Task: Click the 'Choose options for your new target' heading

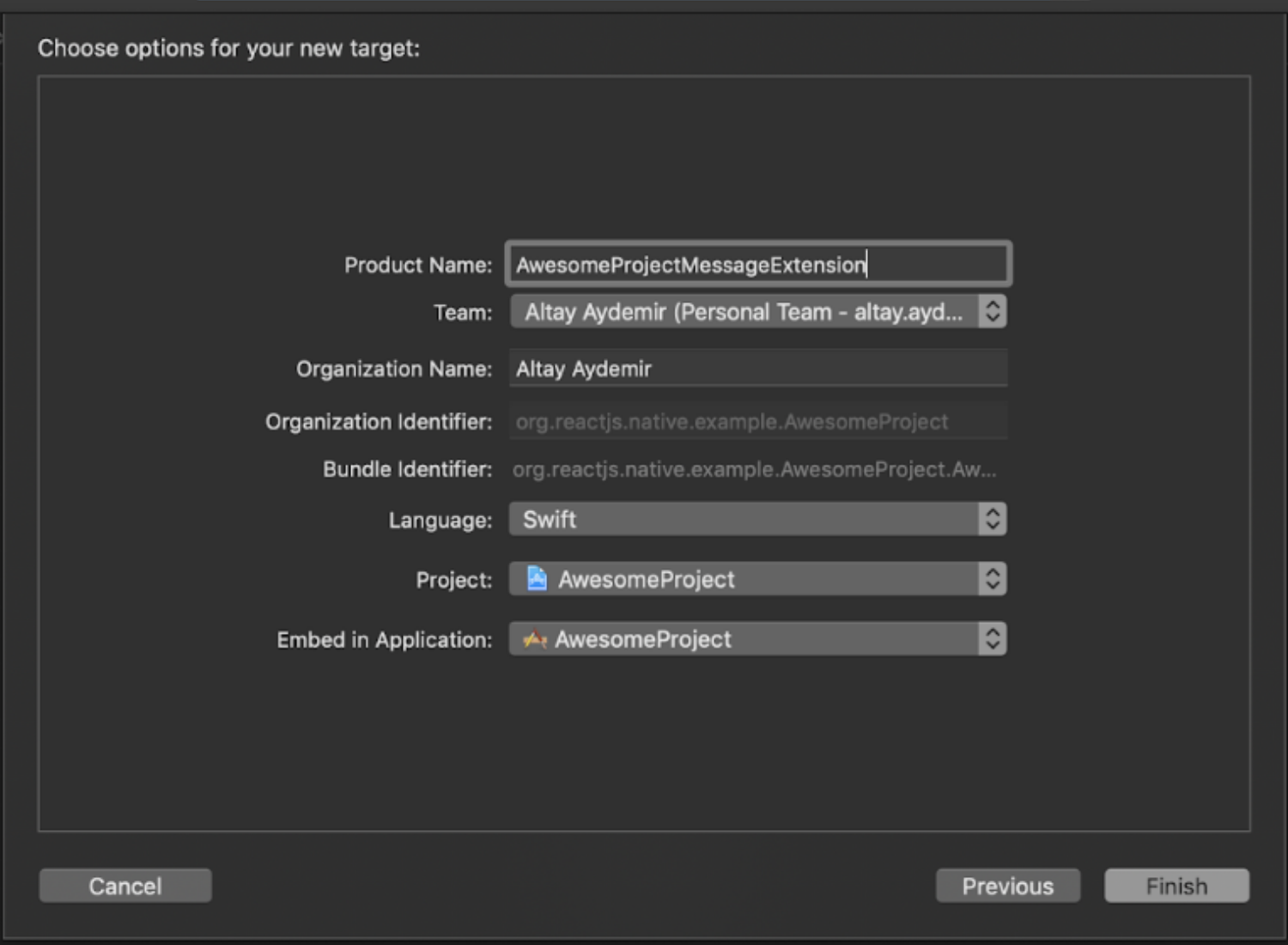Action: coord(228,48)
